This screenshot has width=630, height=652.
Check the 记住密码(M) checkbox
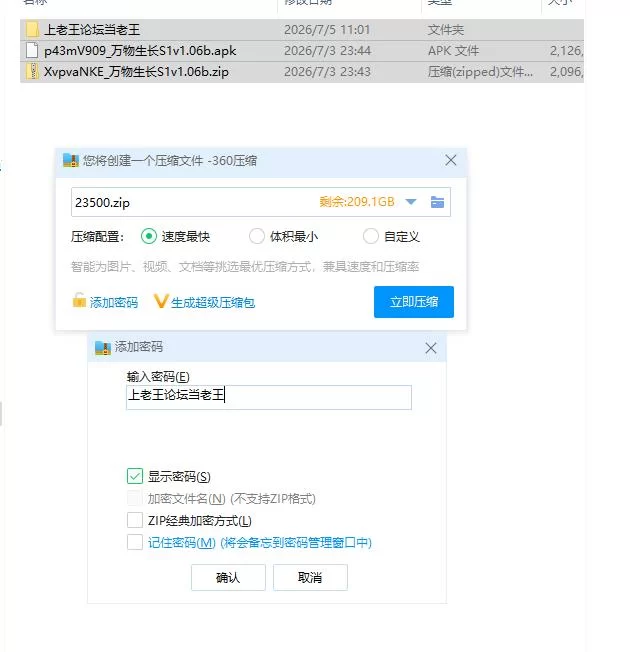pos(135,542)
